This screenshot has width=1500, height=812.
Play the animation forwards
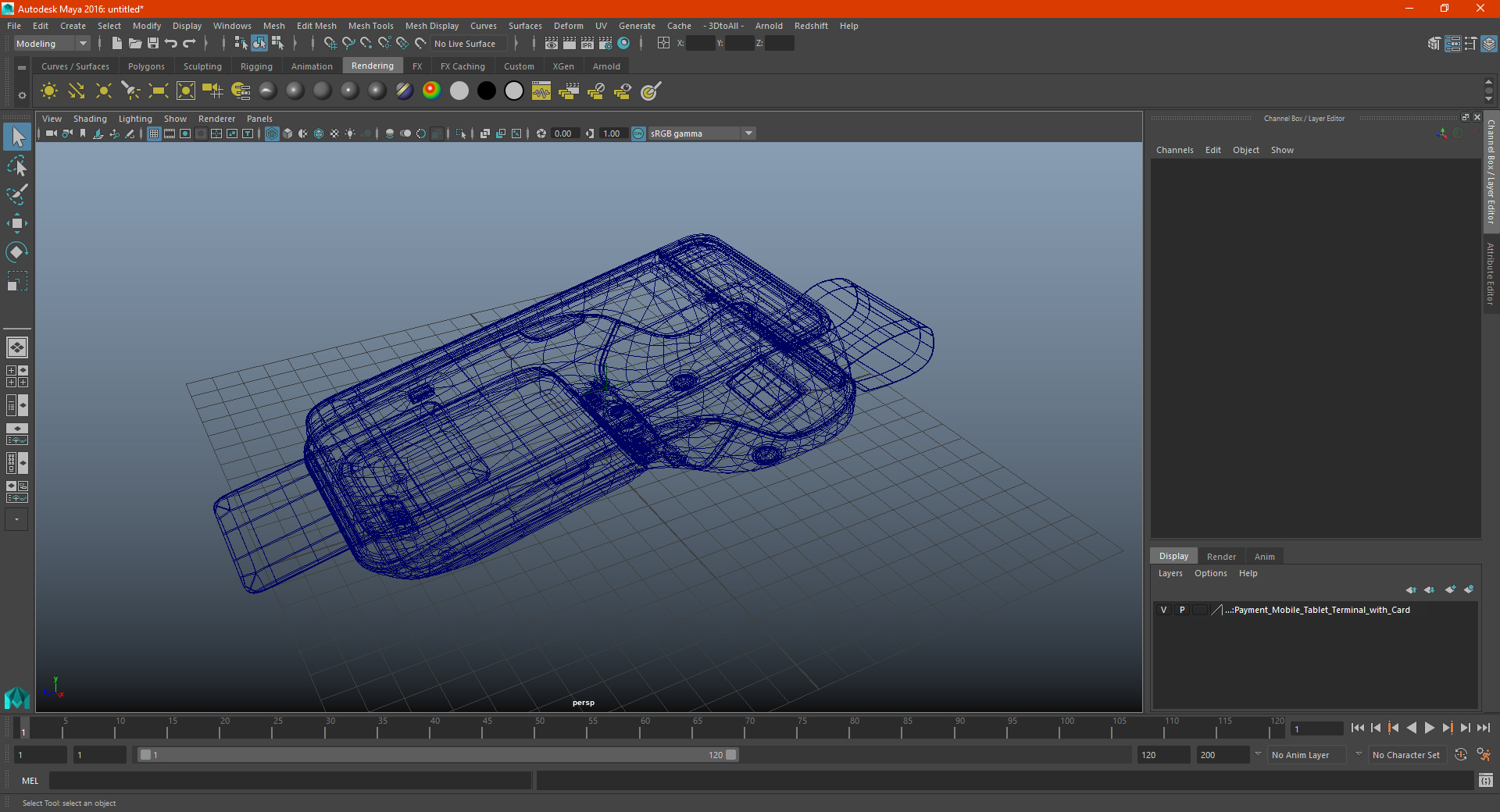click(x=1429, y=728)
